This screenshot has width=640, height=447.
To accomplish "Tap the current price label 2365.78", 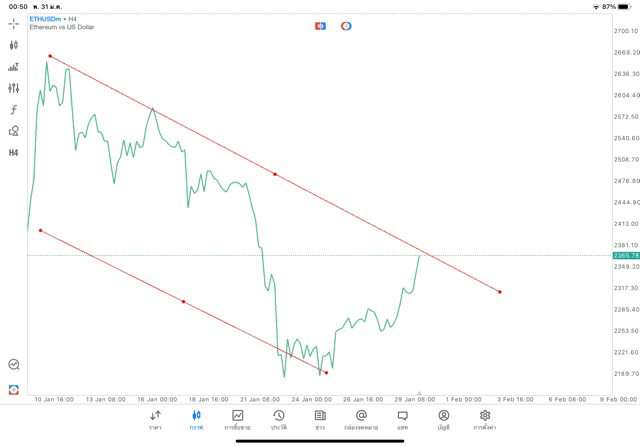I will (x=626, y=256).
